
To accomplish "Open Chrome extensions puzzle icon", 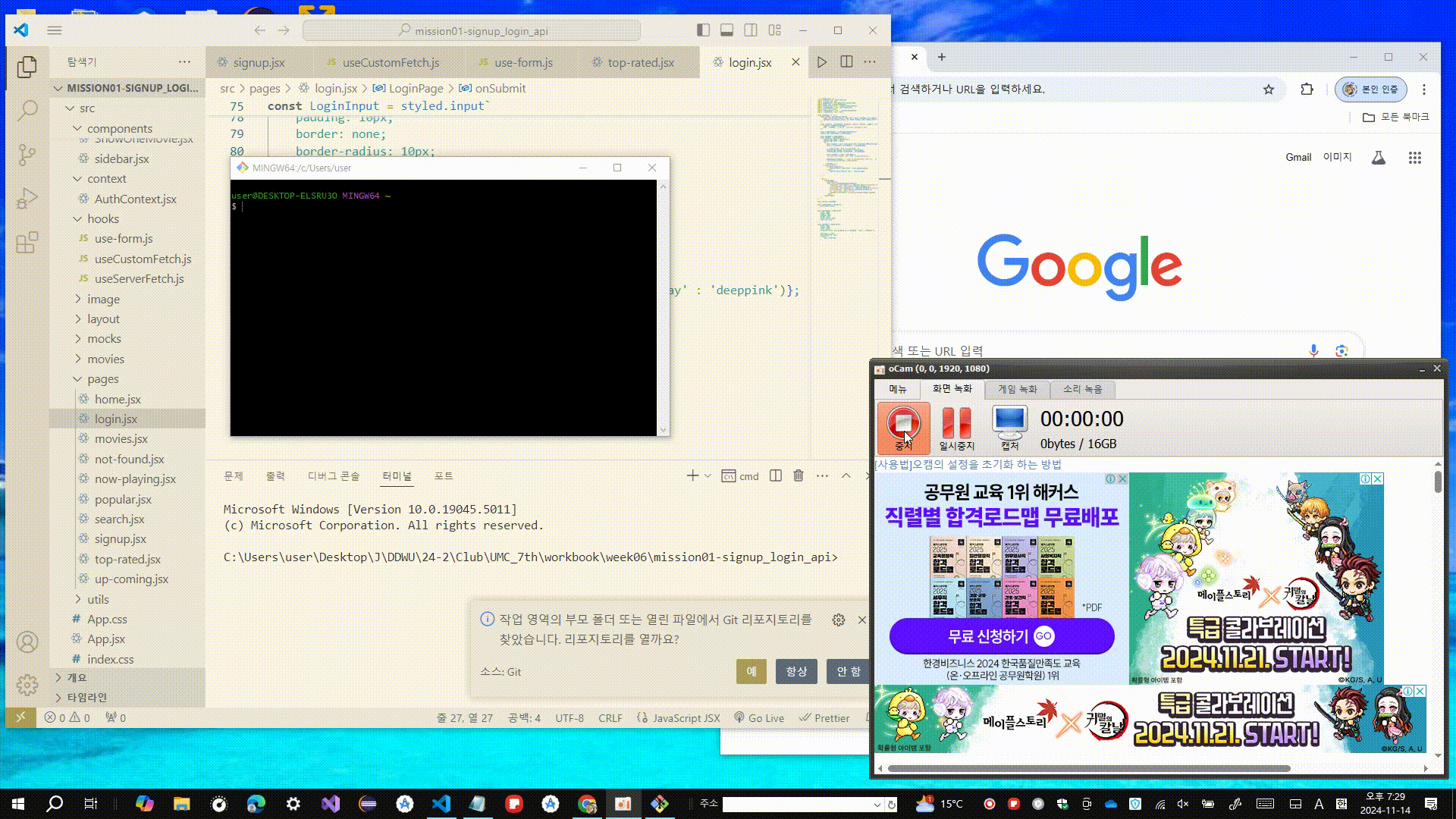I will point(1307,89).
